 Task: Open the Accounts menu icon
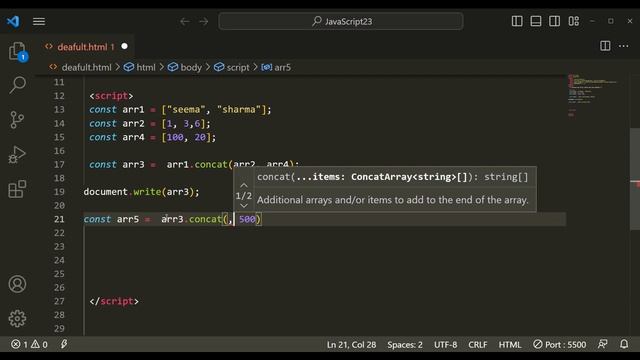(17, 284)
